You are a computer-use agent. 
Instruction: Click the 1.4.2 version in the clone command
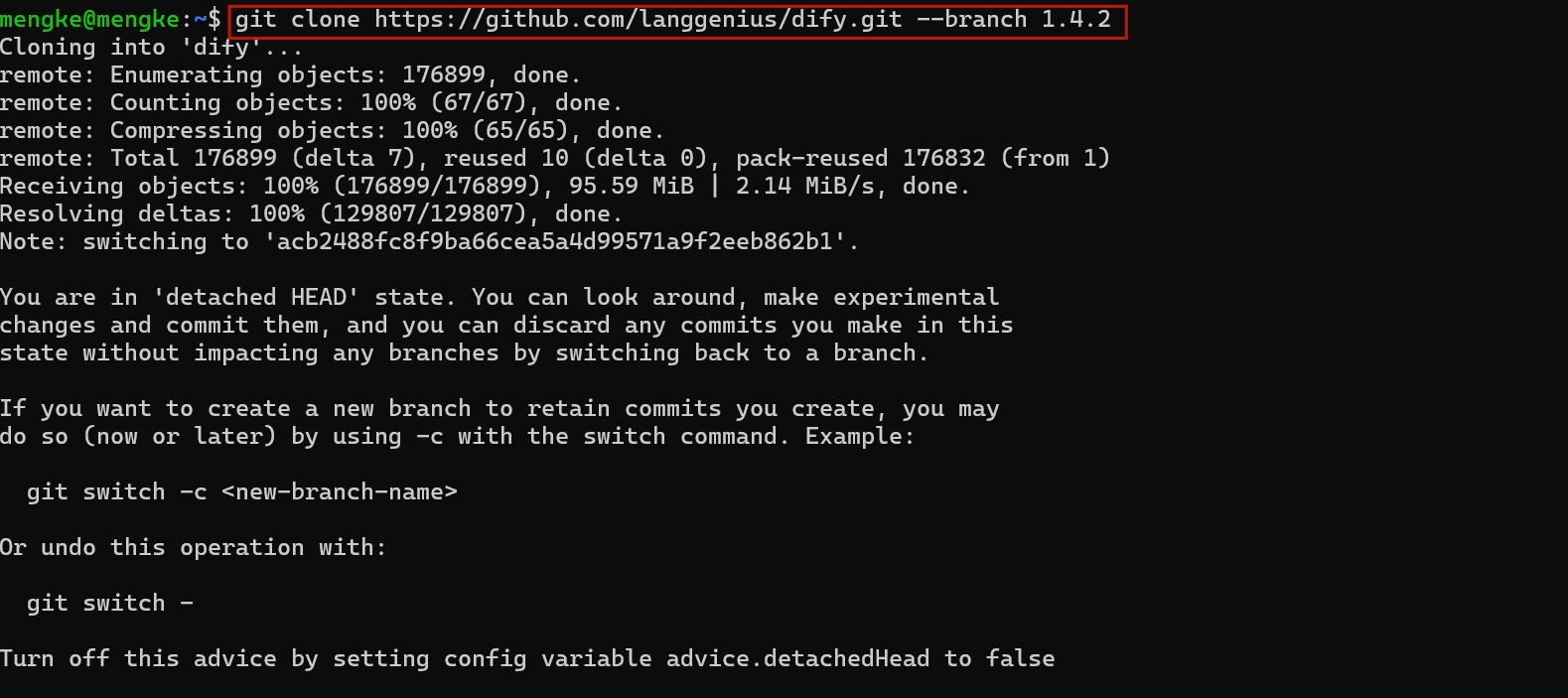[1075, 20]
